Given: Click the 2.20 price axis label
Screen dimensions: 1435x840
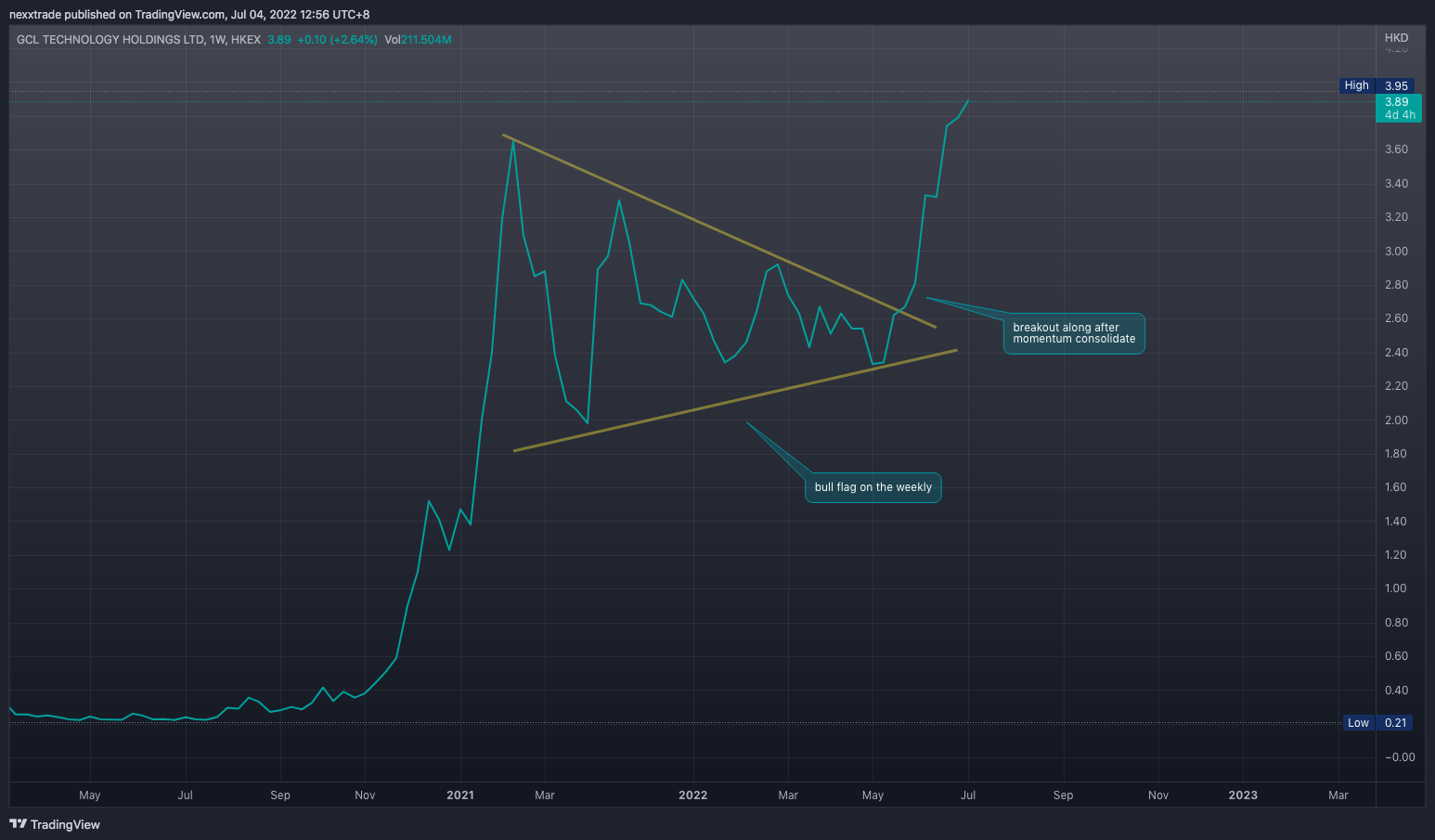Looking at the screenshot, I should [1396, 386].
